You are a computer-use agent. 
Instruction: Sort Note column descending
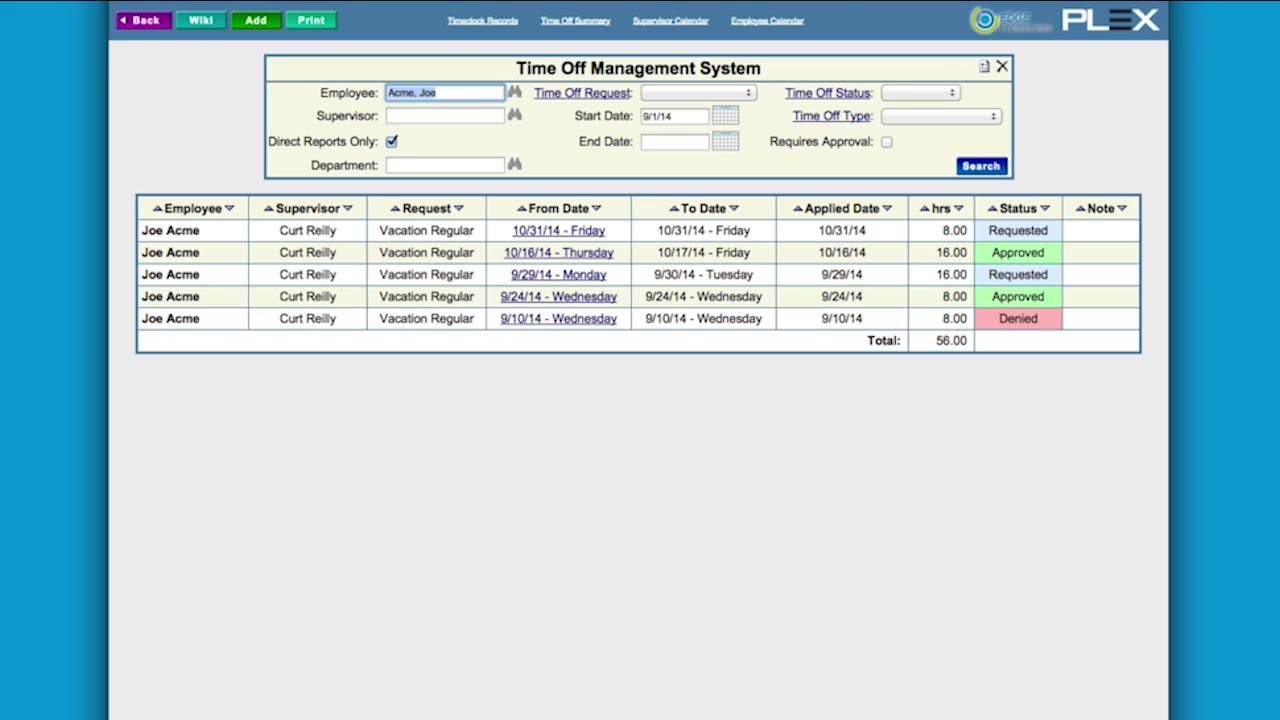1122,208
